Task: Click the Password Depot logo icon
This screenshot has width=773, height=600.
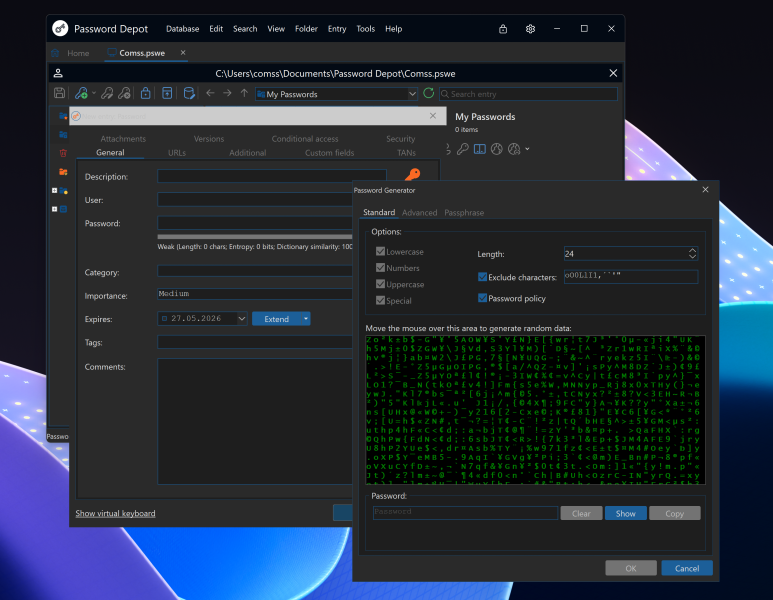Action: coord(60,29)
